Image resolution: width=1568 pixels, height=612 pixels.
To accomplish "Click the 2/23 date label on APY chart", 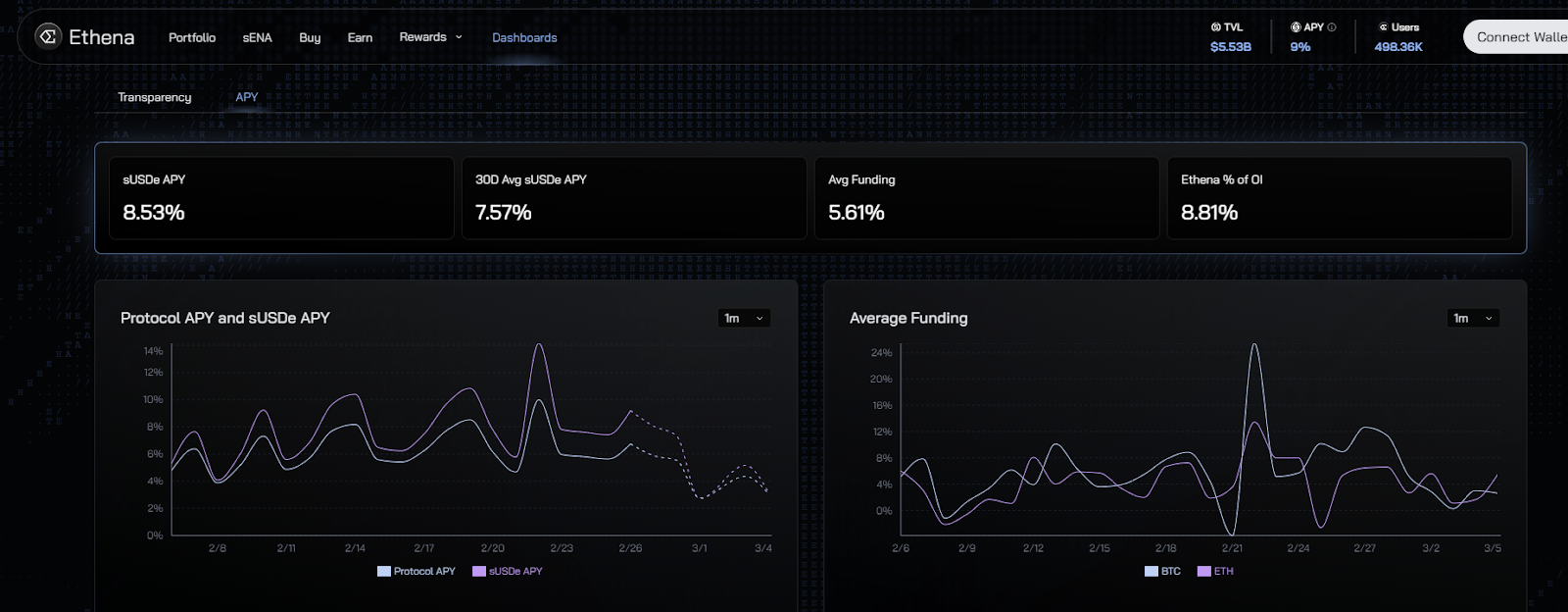I will (x=562, y=548).
